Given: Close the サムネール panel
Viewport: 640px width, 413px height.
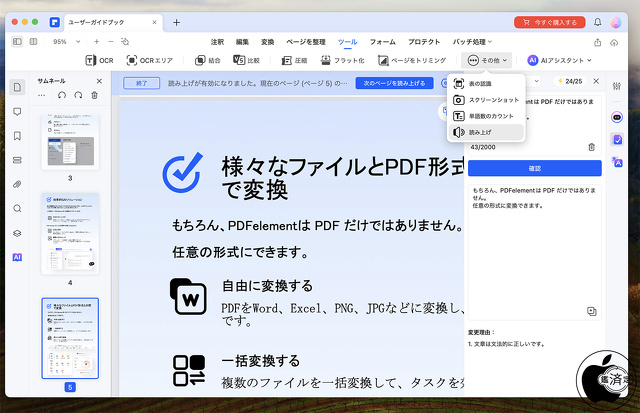Looking at the screenshot, I should (99, 81).
